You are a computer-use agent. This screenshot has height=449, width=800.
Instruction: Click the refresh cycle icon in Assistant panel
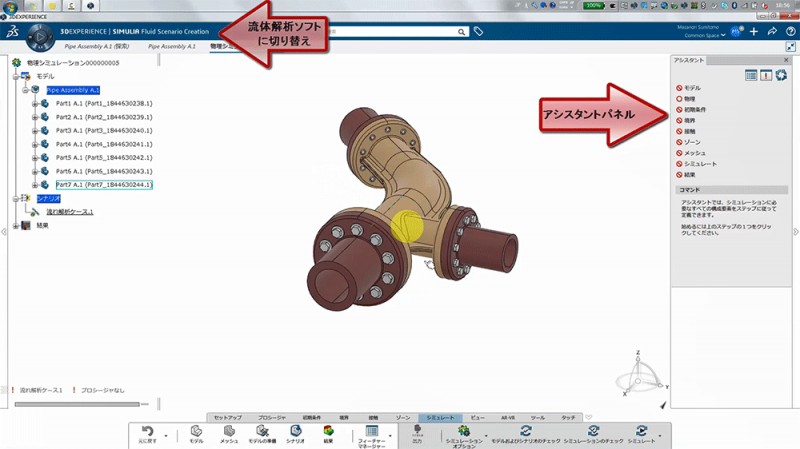pyautogui.click(x=781, y=76)
